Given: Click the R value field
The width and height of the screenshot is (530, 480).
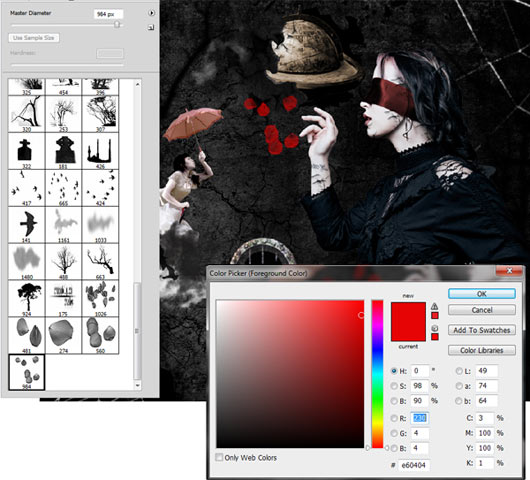Looking at the screenshot, I should (x=419, y=418).
